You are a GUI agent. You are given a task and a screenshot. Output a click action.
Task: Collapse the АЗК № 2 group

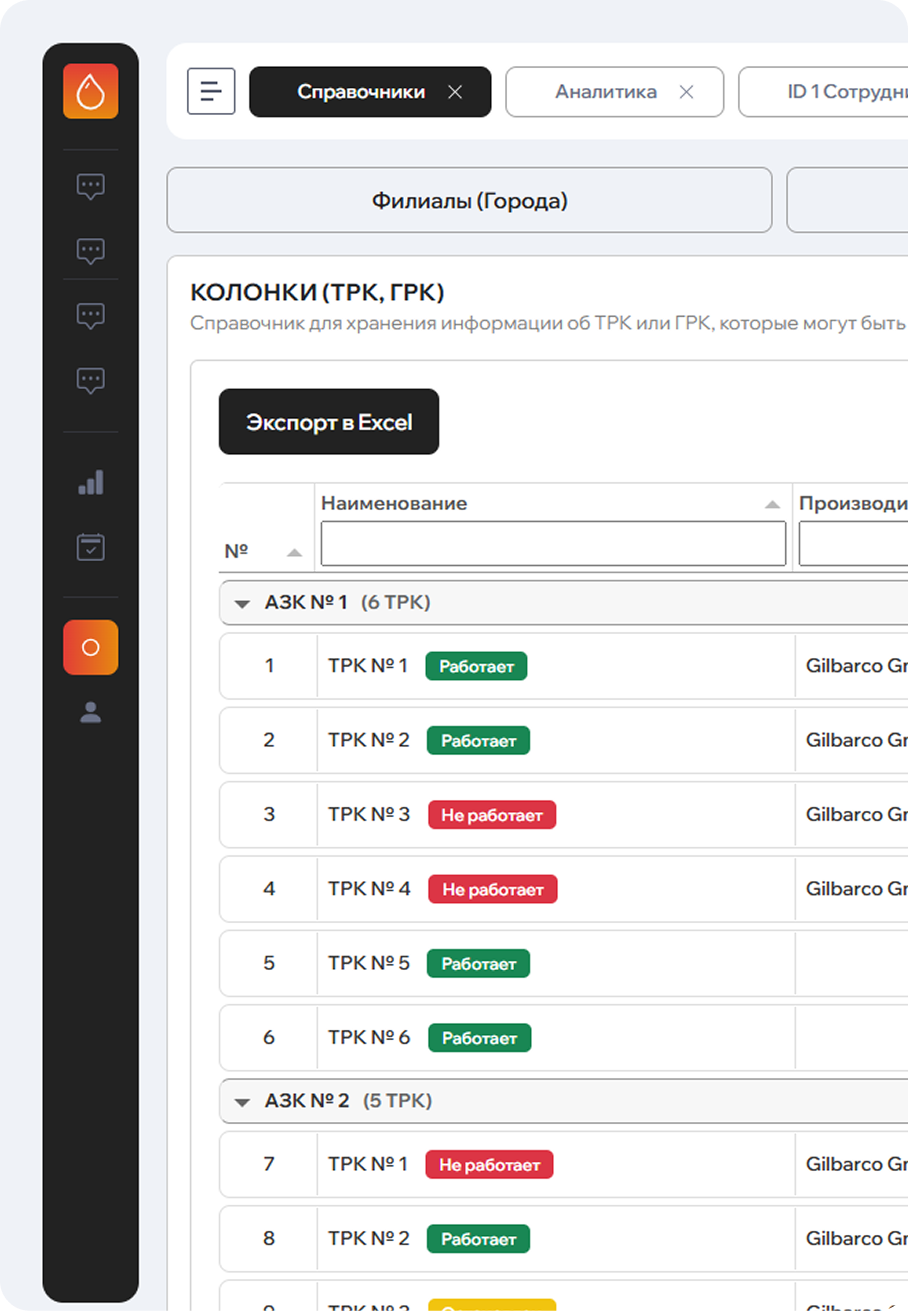(241, 1101)
